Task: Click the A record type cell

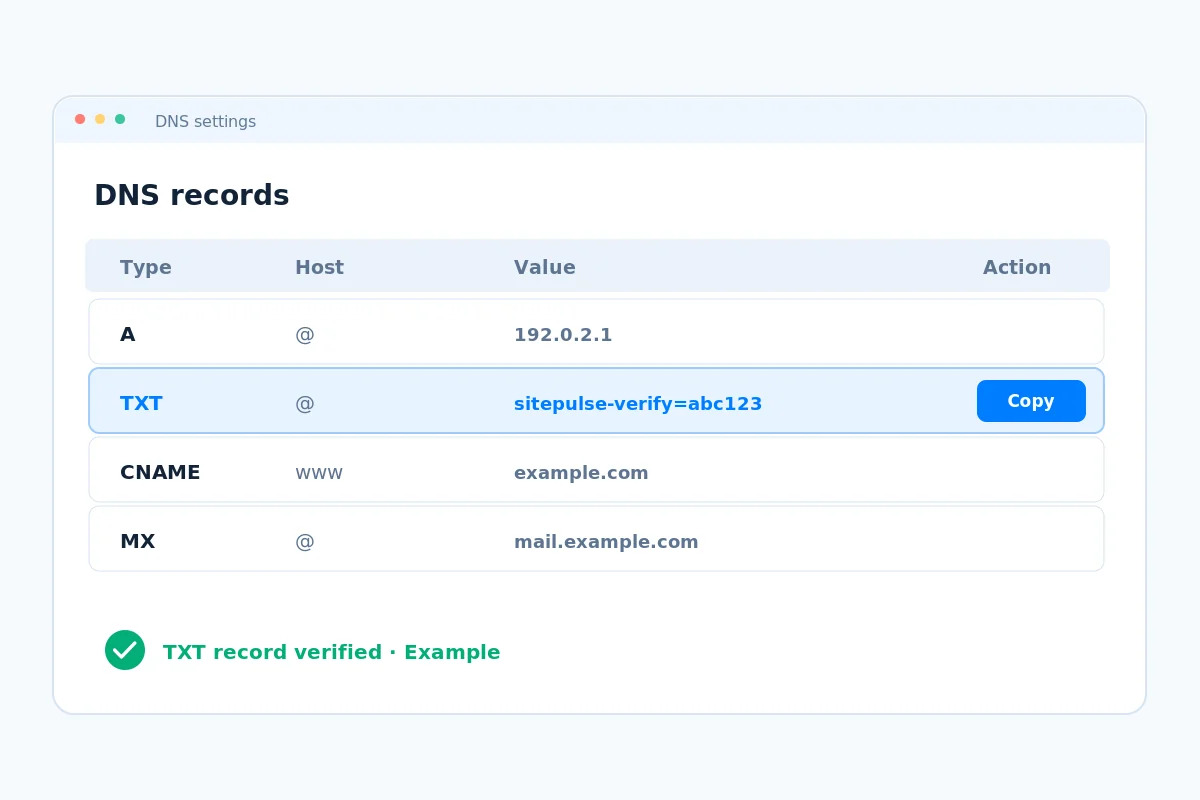Action: (x=127, y=335)
